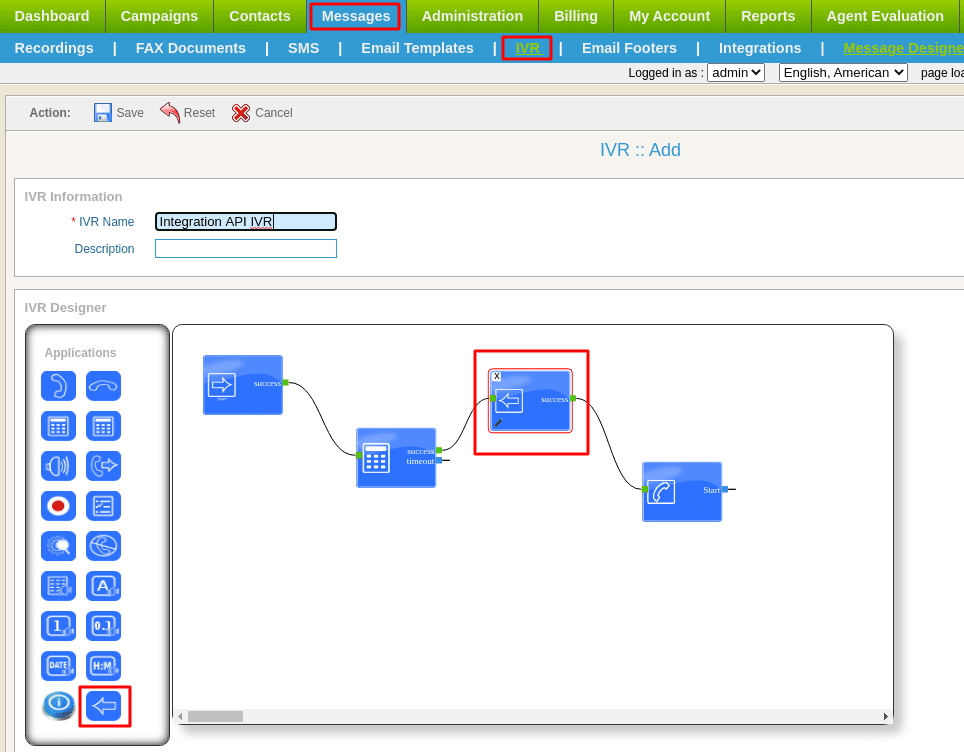Click the Reset red arrow icon
Viewport: 964px width, 752px height.
click(170, 113)
